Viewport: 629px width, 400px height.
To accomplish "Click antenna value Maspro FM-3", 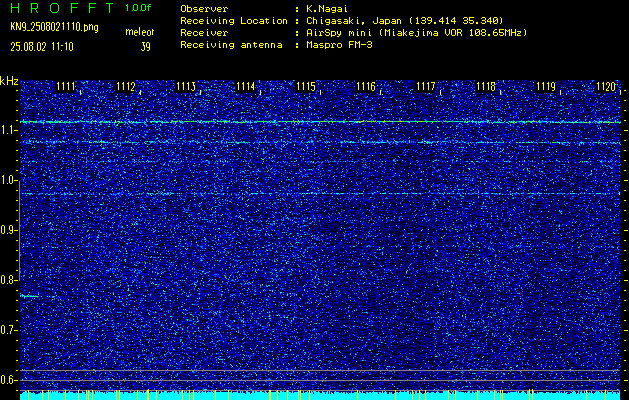I will point(339,45).
